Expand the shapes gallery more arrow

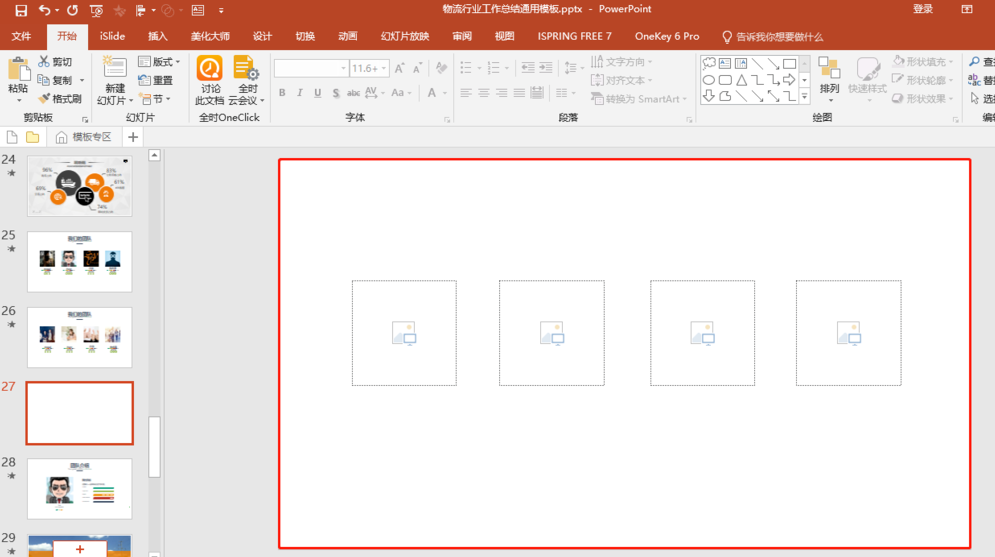pos(804,97)
